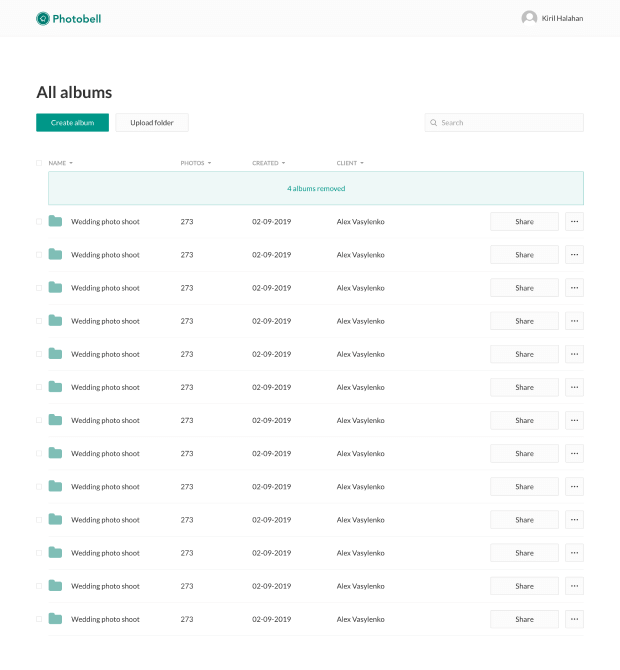
Task: Sort albums by the PHOTOS column
Action: point(196,163)
